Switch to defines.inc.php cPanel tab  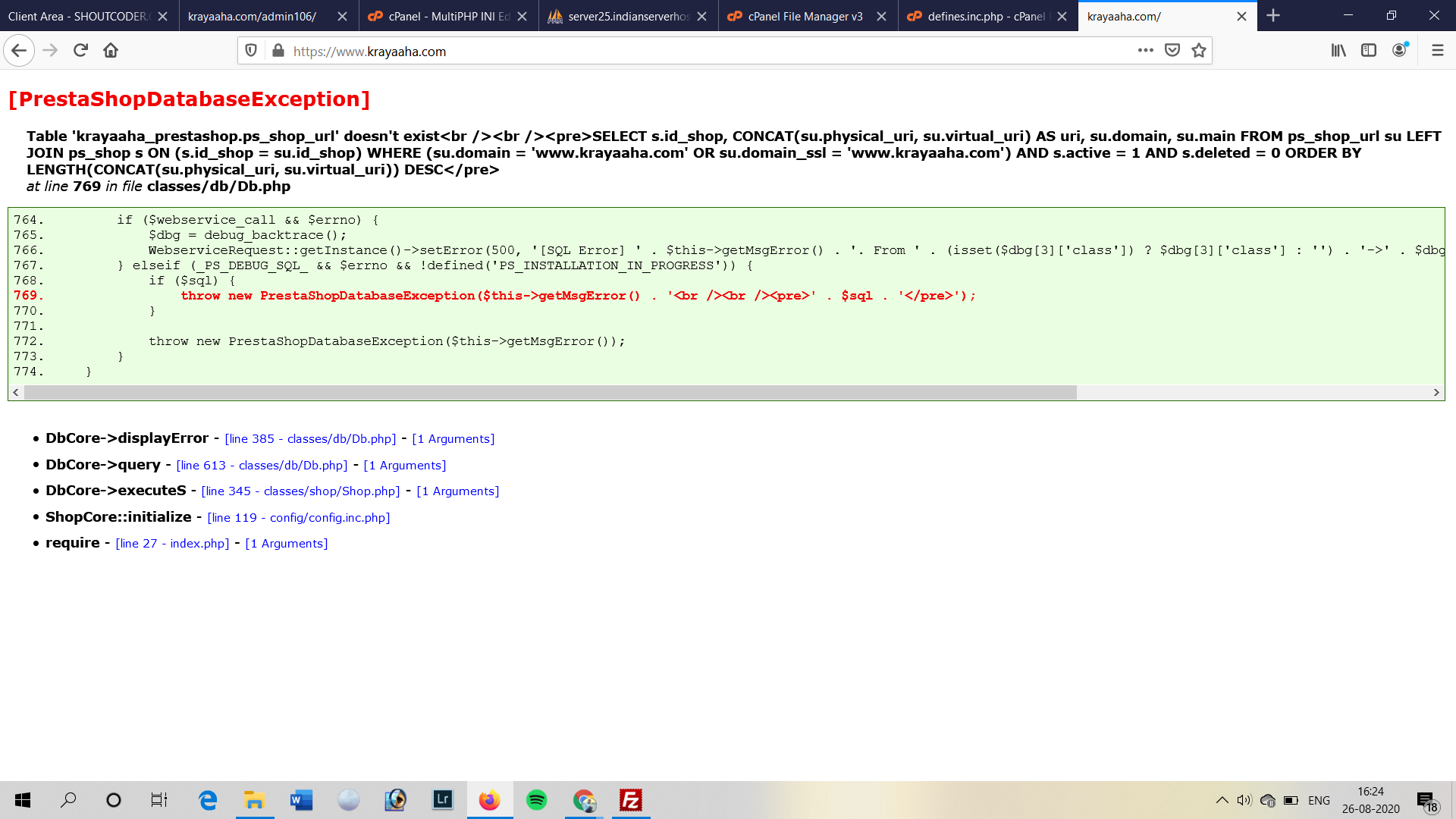point(984,16)
